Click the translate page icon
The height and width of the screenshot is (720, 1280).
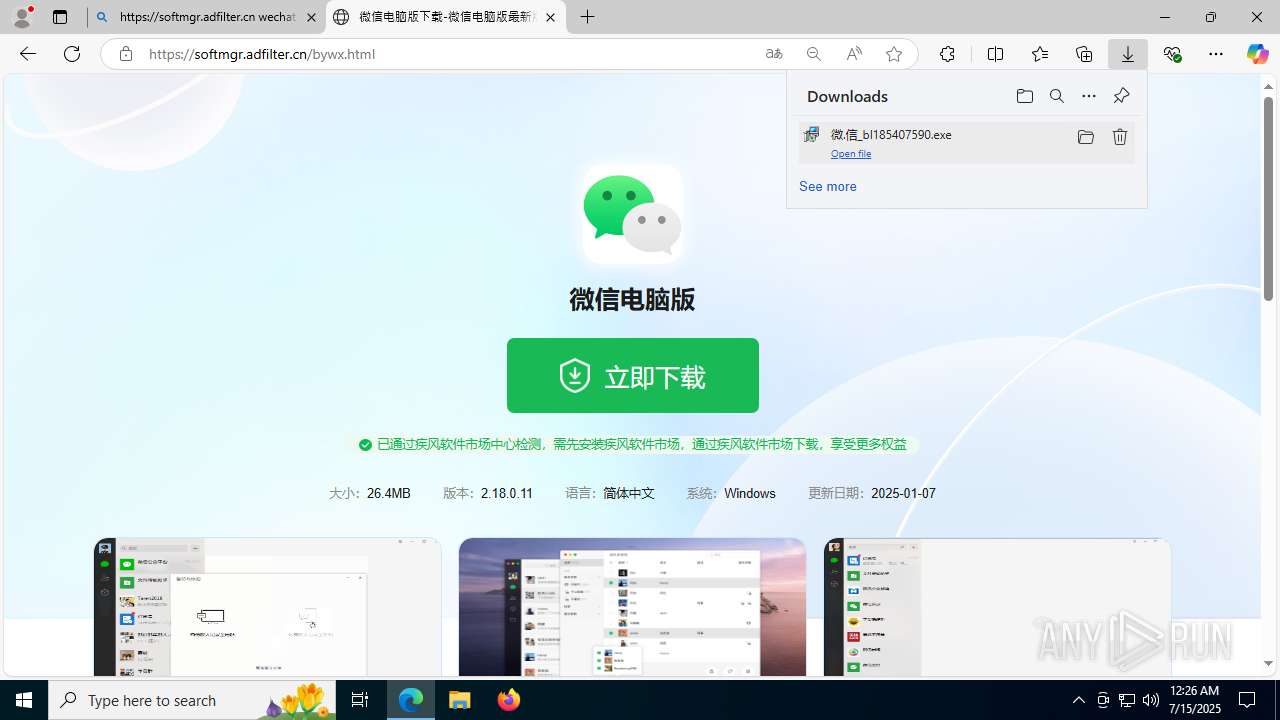(774, 54)
